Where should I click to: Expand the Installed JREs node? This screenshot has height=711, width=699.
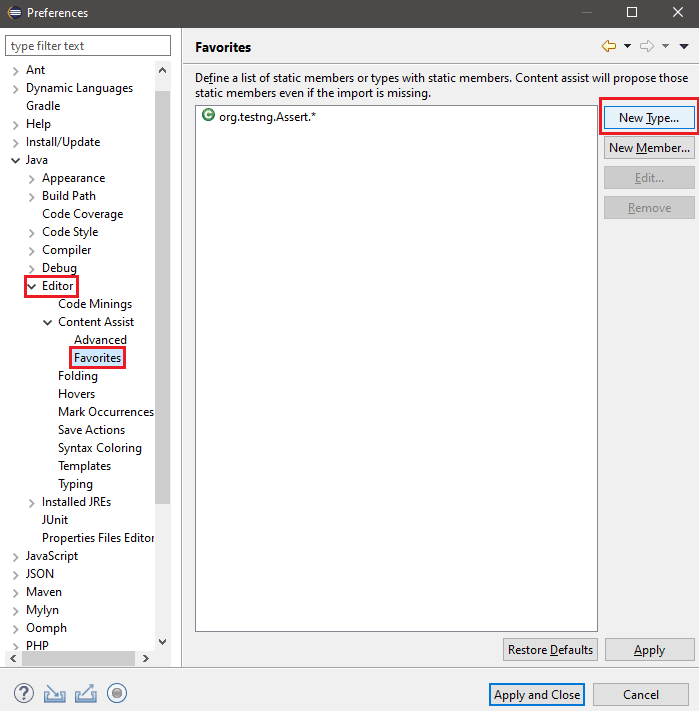pyautogui.click(x=32, y=502)
